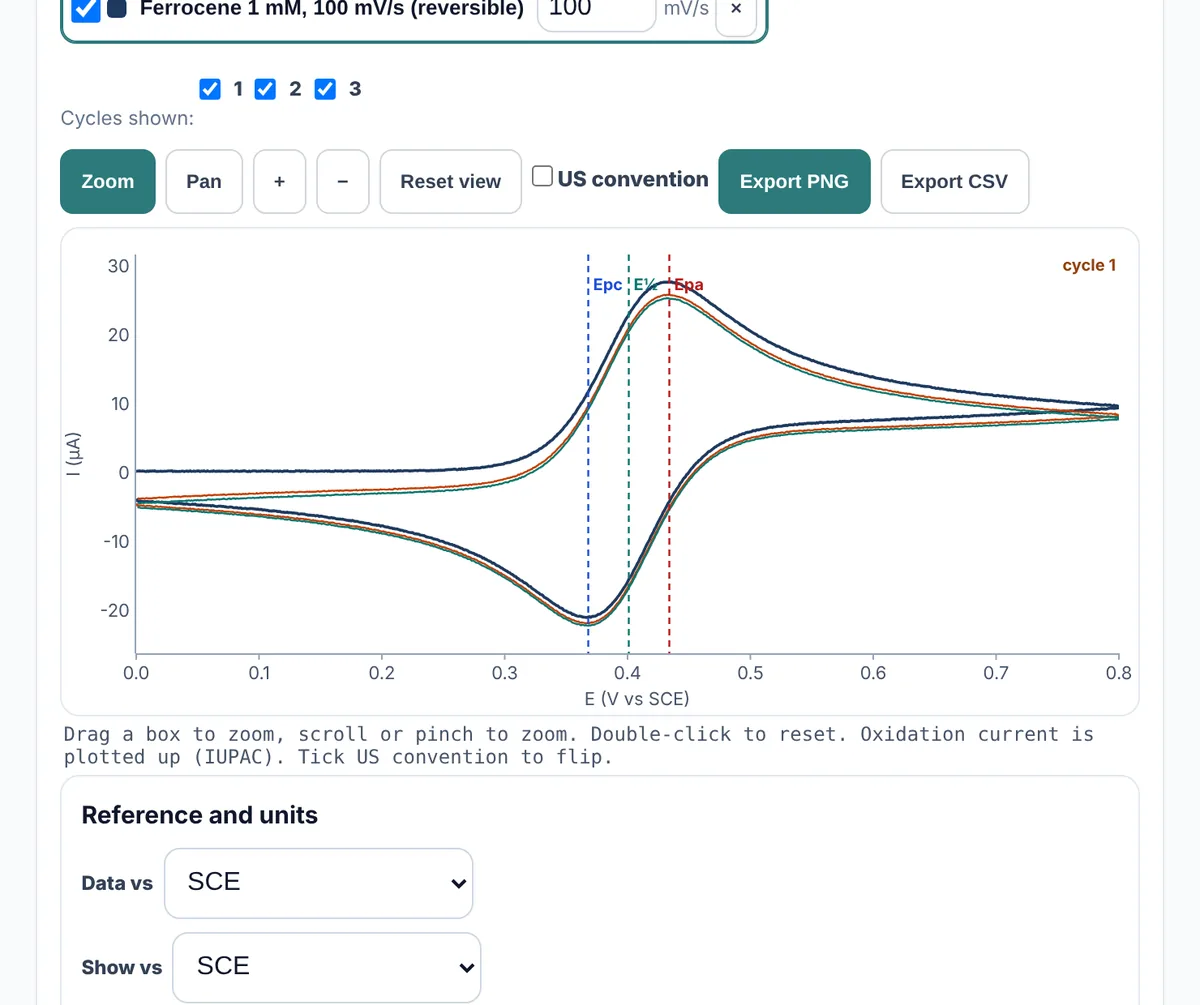Click the E (V vs SCE) axis title
Image resolution: width=1200 pixels, height=1005 pixels.
coord(637,698)
